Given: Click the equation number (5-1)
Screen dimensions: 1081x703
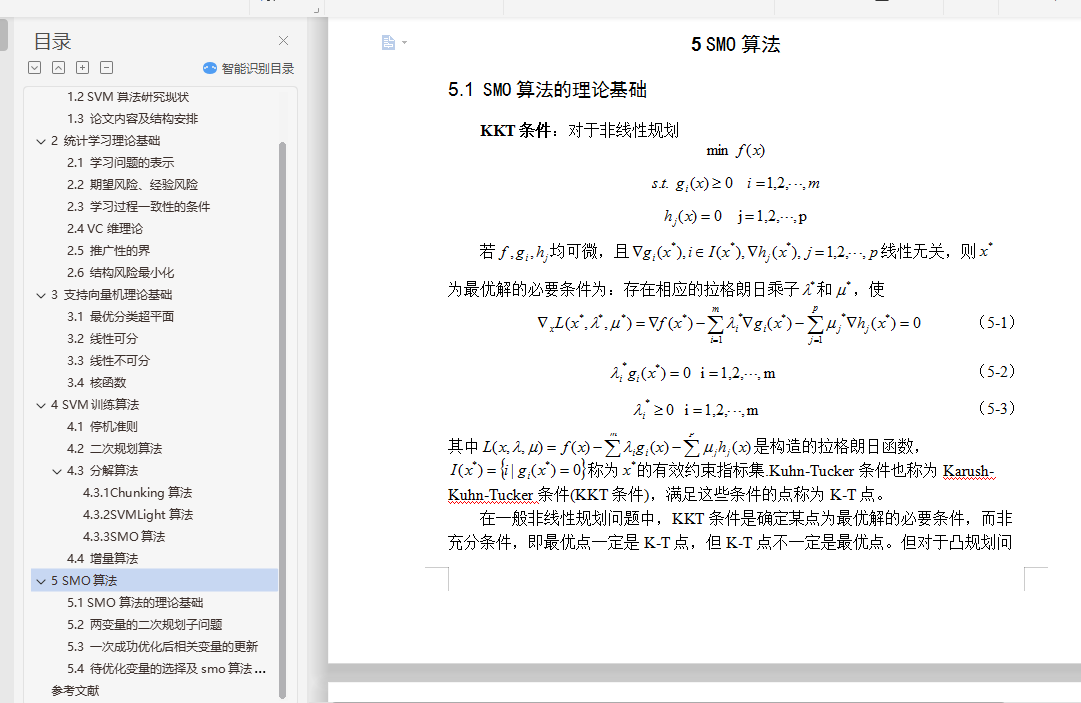Looking at the screenshot, I should point(997,323).
